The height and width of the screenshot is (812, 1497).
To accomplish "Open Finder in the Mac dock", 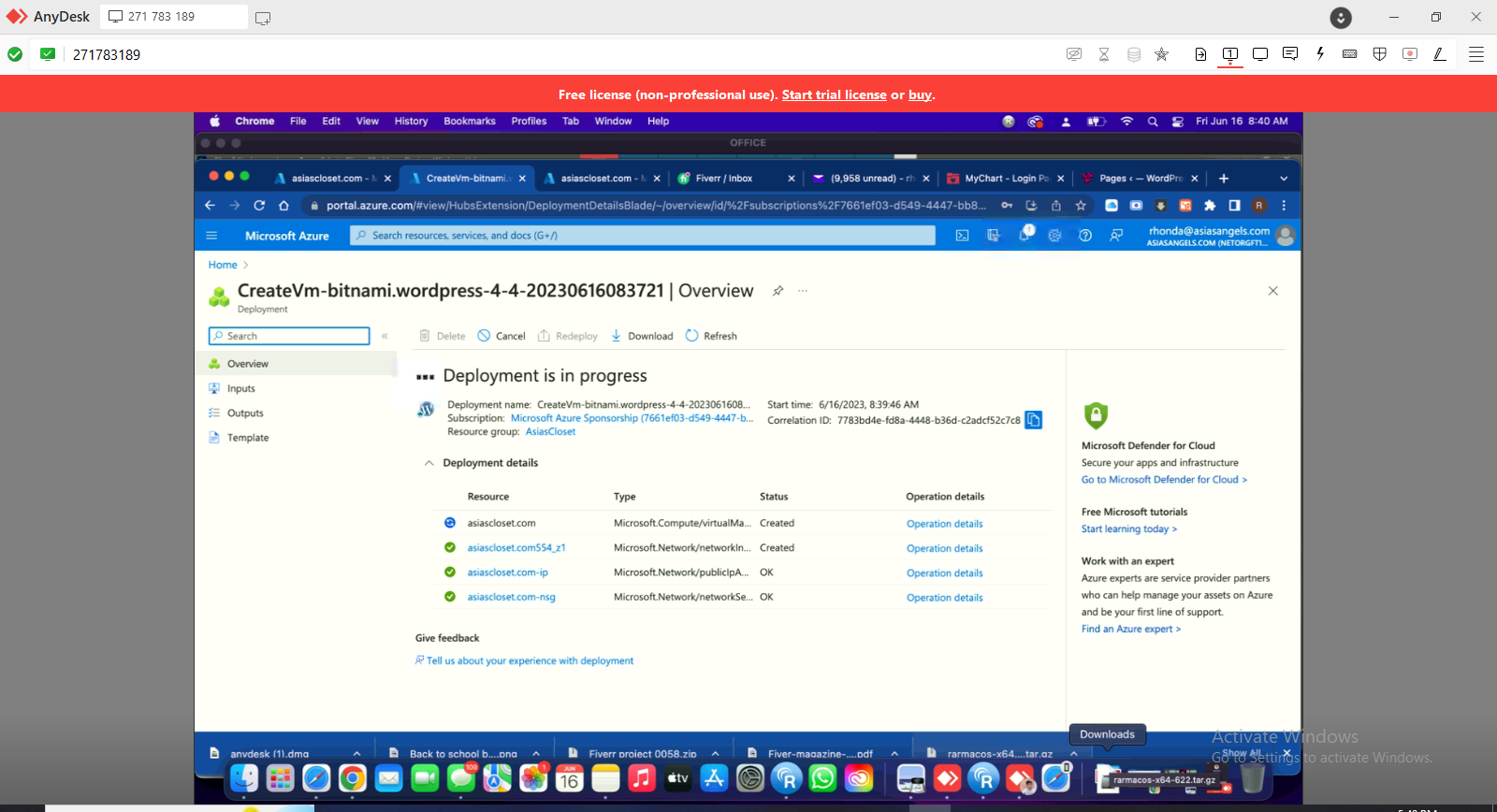I will pyautogui.click(x=244, y=777).
